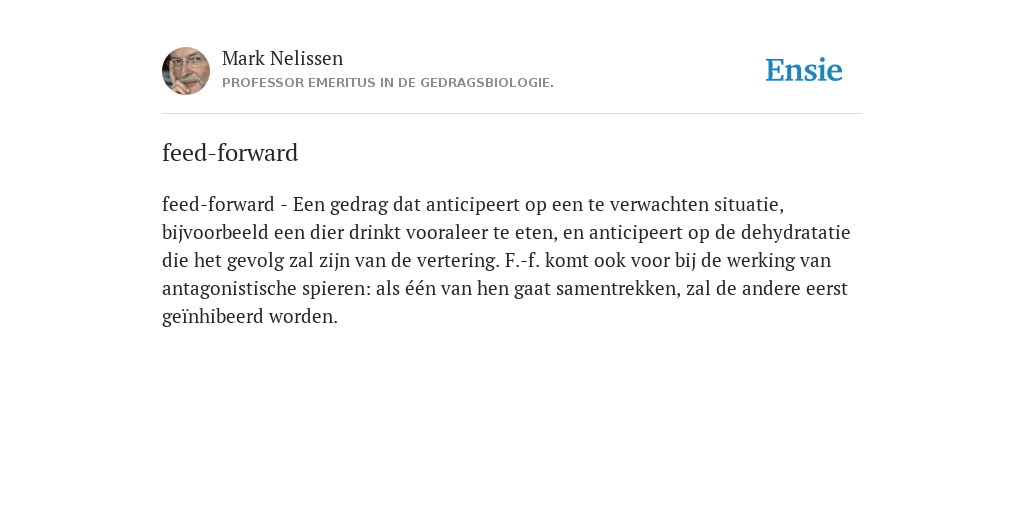This screenshot has height=512, width=1024.
Task: Click the word 'samentrekken' in the text
Action: click(x=618, y=289)
